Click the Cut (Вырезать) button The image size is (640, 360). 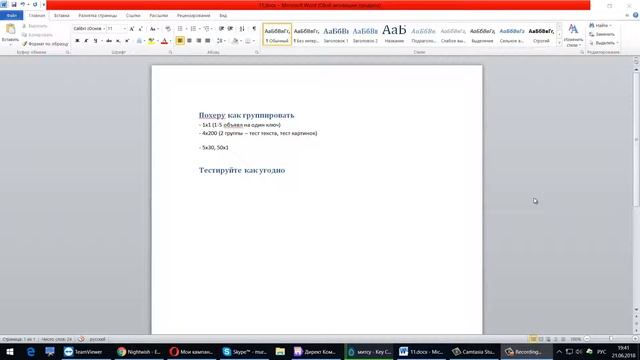(35, 26)
